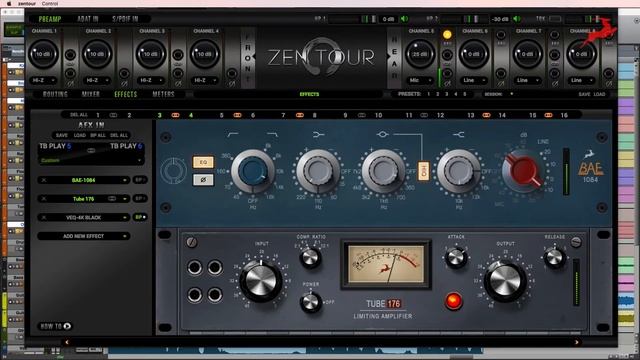The height and width of the screenshot is (360, 640).
Task: Toggle the link icon between channels 5 and 6
Action: point(237,116)
